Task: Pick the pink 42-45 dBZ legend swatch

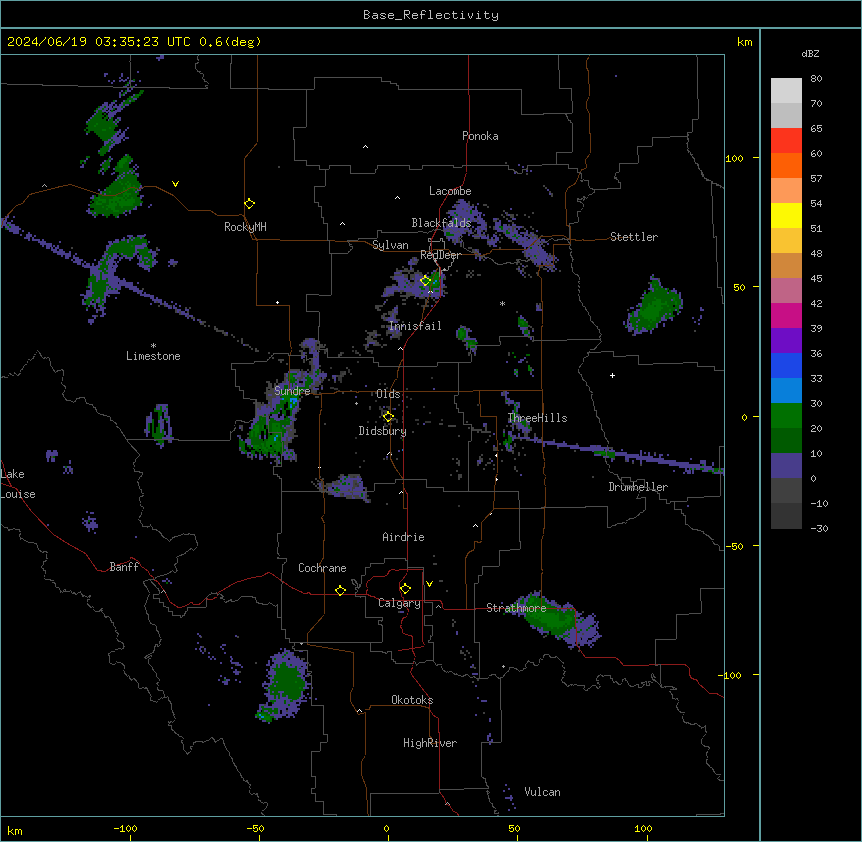Action: (x=786, y=291)
